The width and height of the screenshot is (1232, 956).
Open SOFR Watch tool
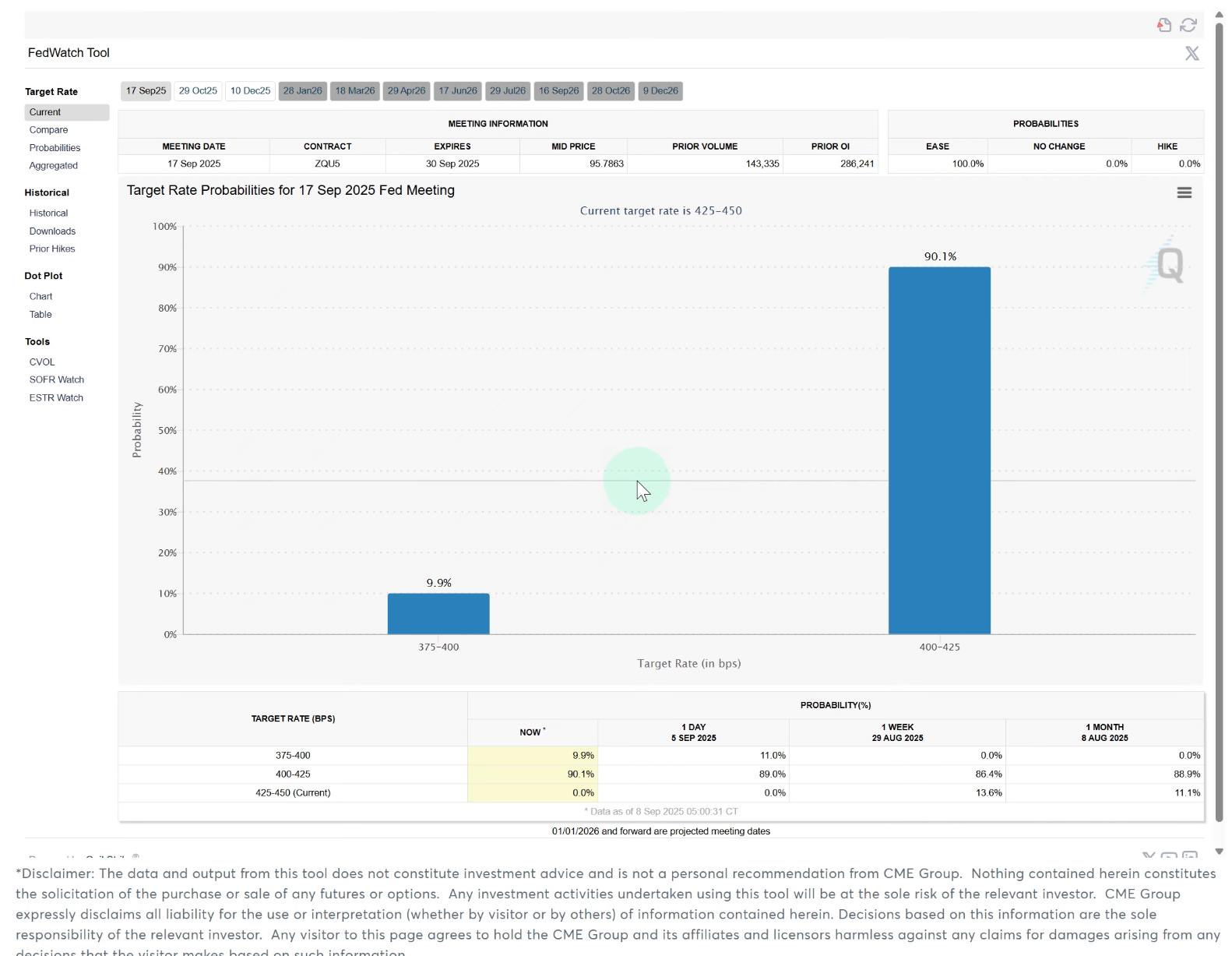click(x=56, y=380)
